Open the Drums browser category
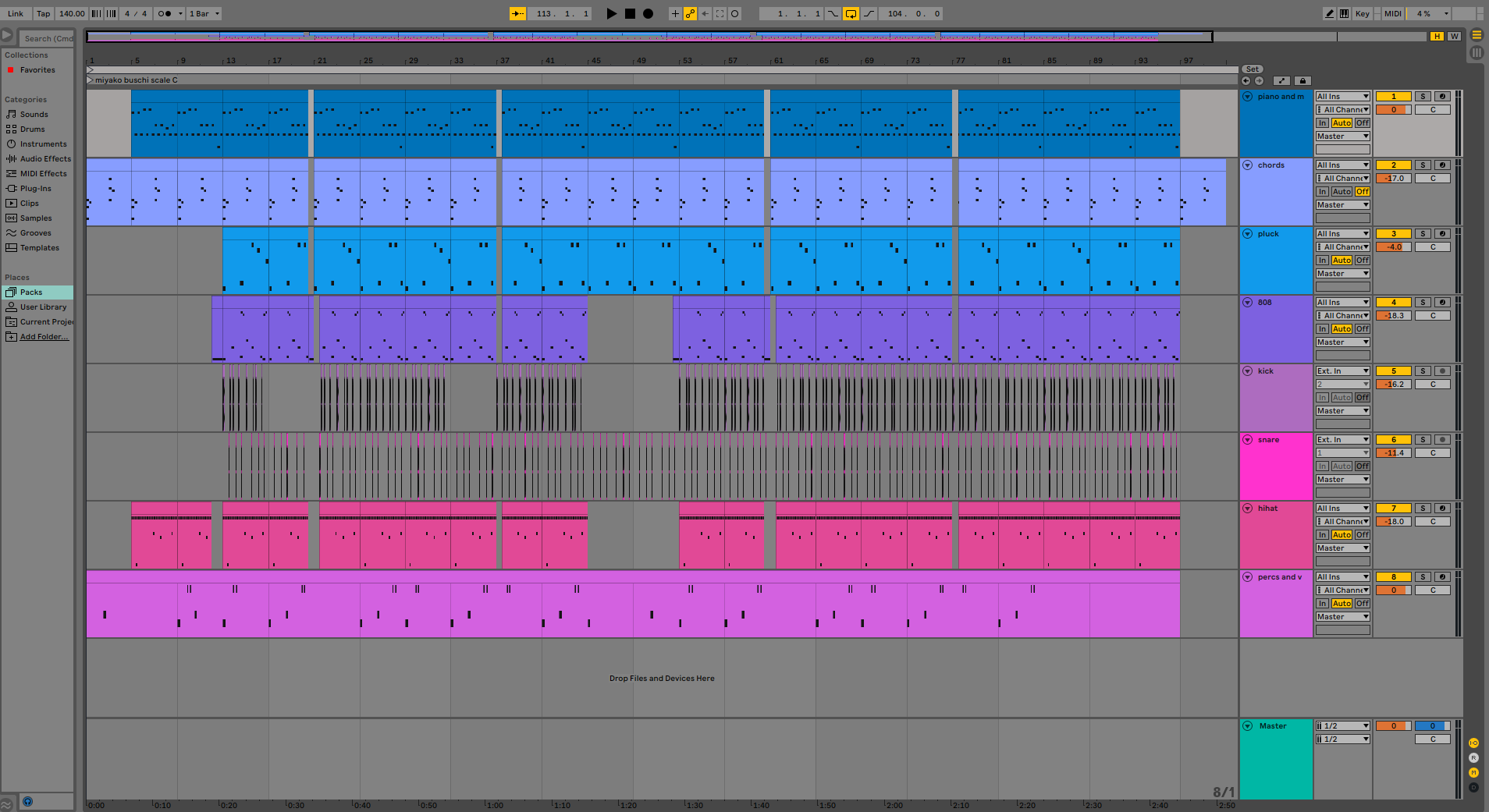Image resolution: width=1489 pixels, height=812 pixels. pos(32,129)
